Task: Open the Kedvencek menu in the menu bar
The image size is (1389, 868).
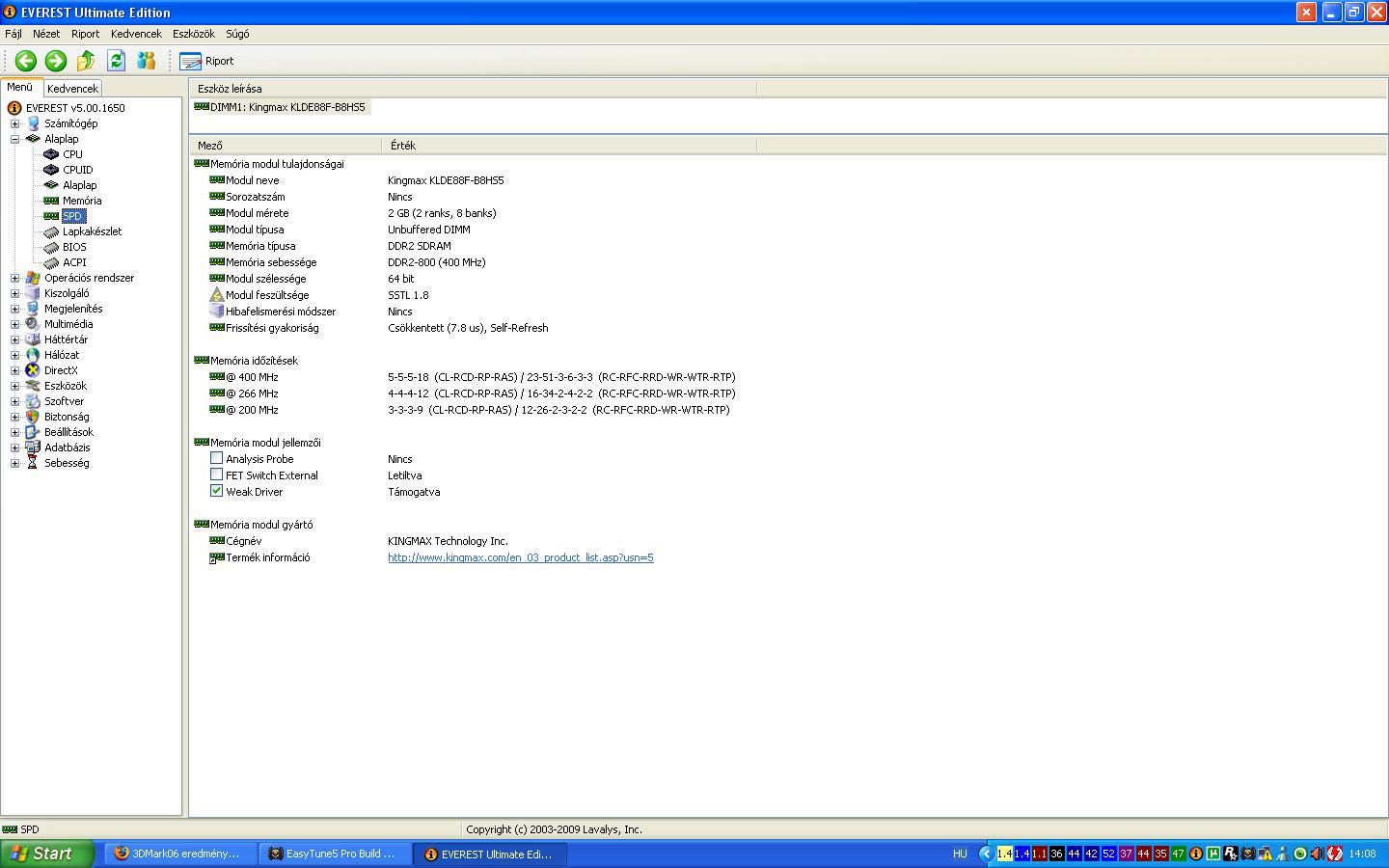Action: (x=136, y=34)
